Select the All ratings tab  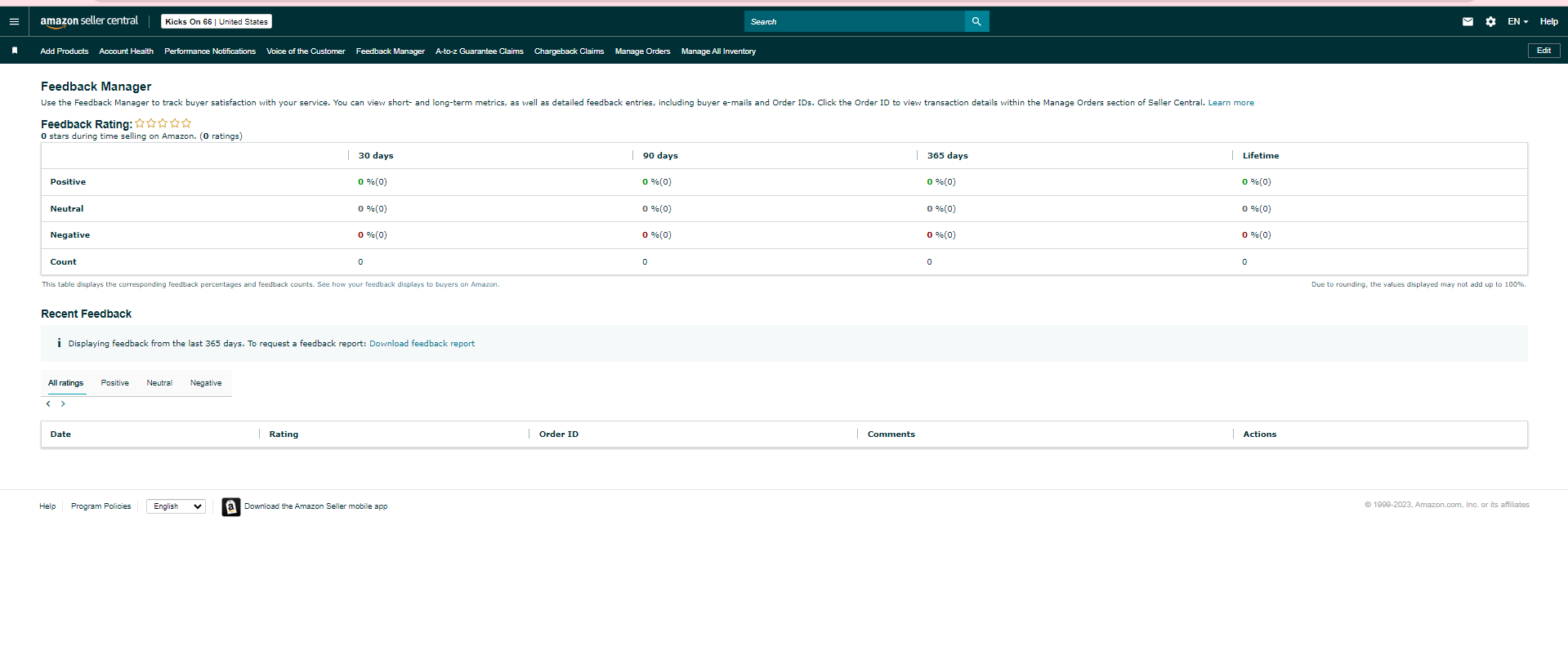pos(65,383)
